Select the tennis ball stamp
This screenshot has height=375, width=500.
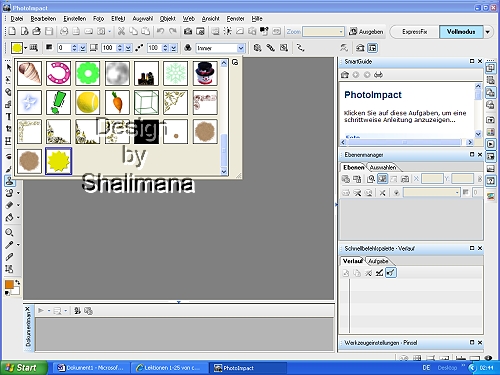88,102
